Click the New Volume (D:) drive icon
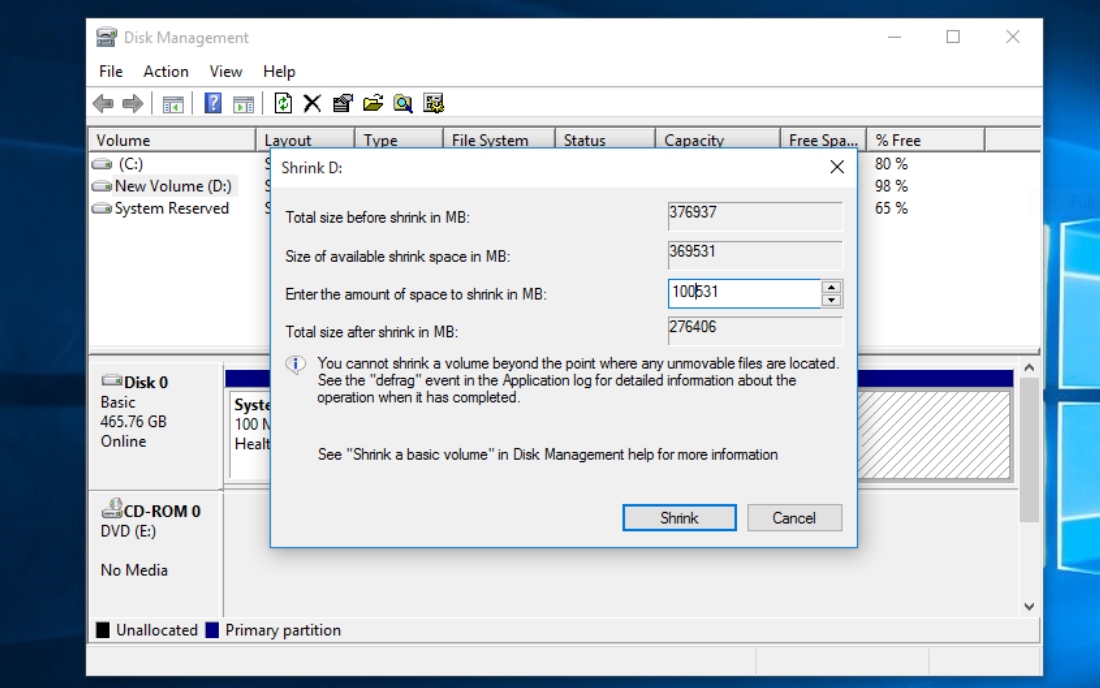The image size is (1100, 688). [102, 186]
